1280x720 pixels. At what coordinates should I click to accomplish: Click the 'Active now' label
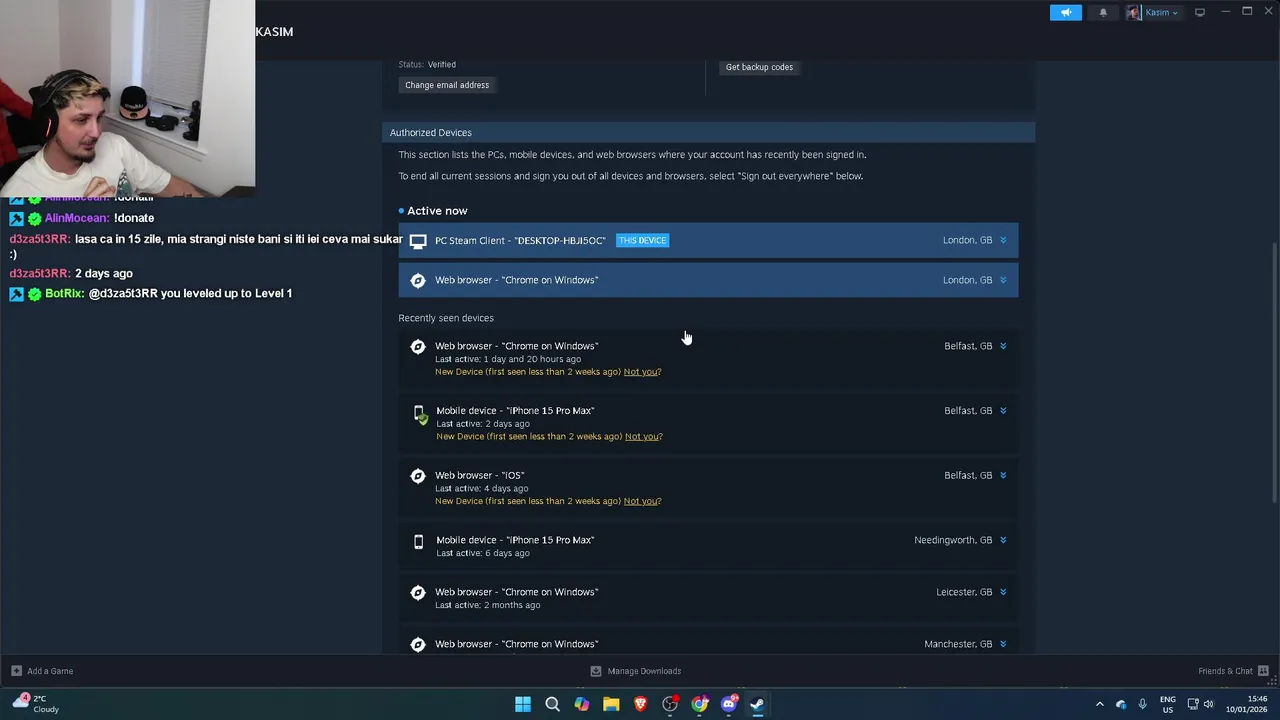(x=437, y=211)
